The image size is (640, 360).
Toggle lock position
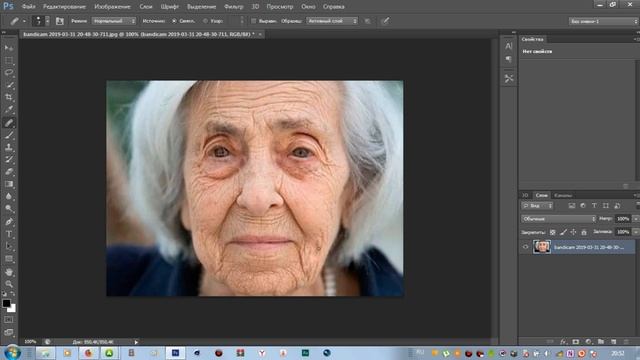coord(573,232)
